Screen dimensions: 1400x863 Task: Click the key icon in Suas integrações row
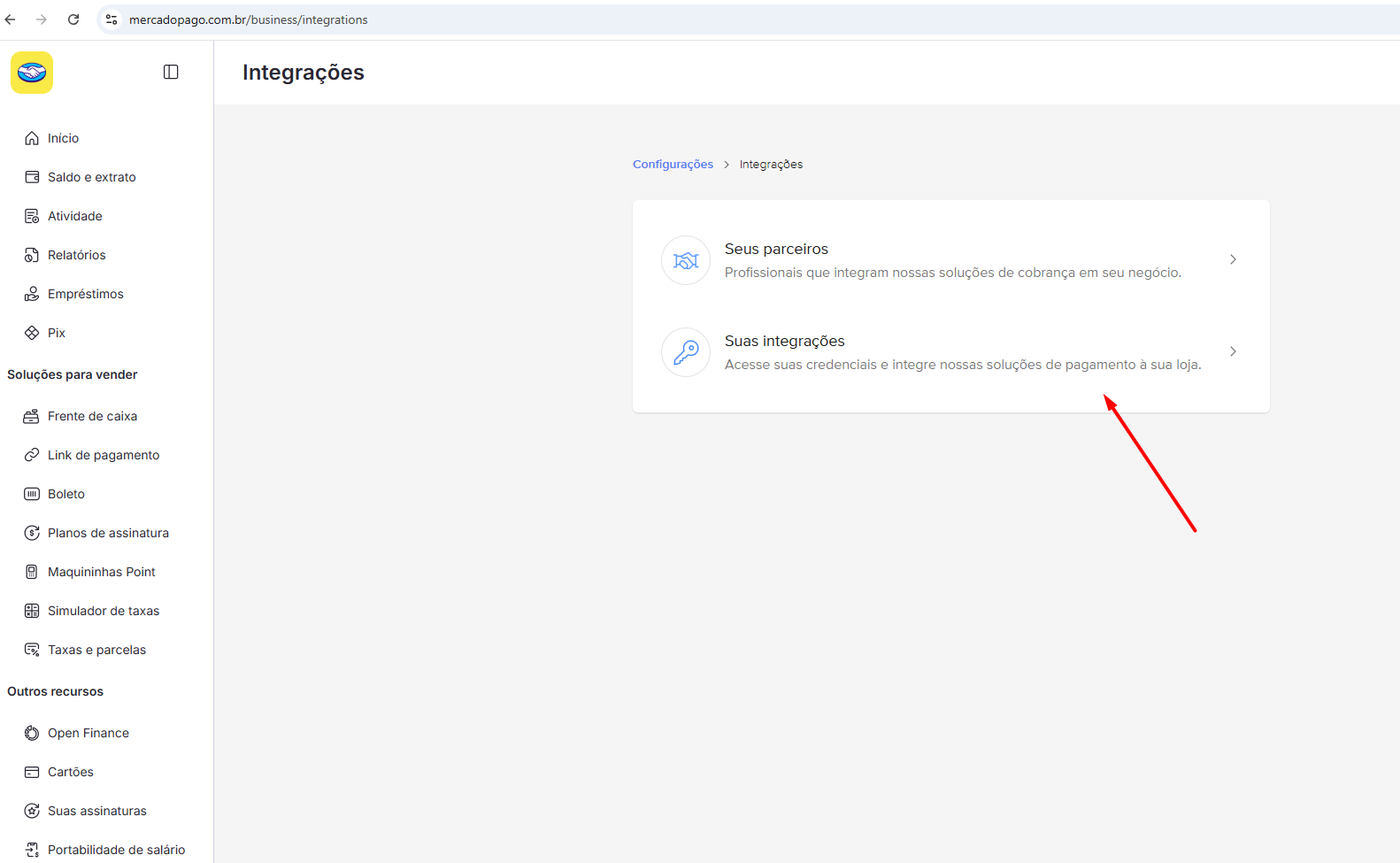686,352
